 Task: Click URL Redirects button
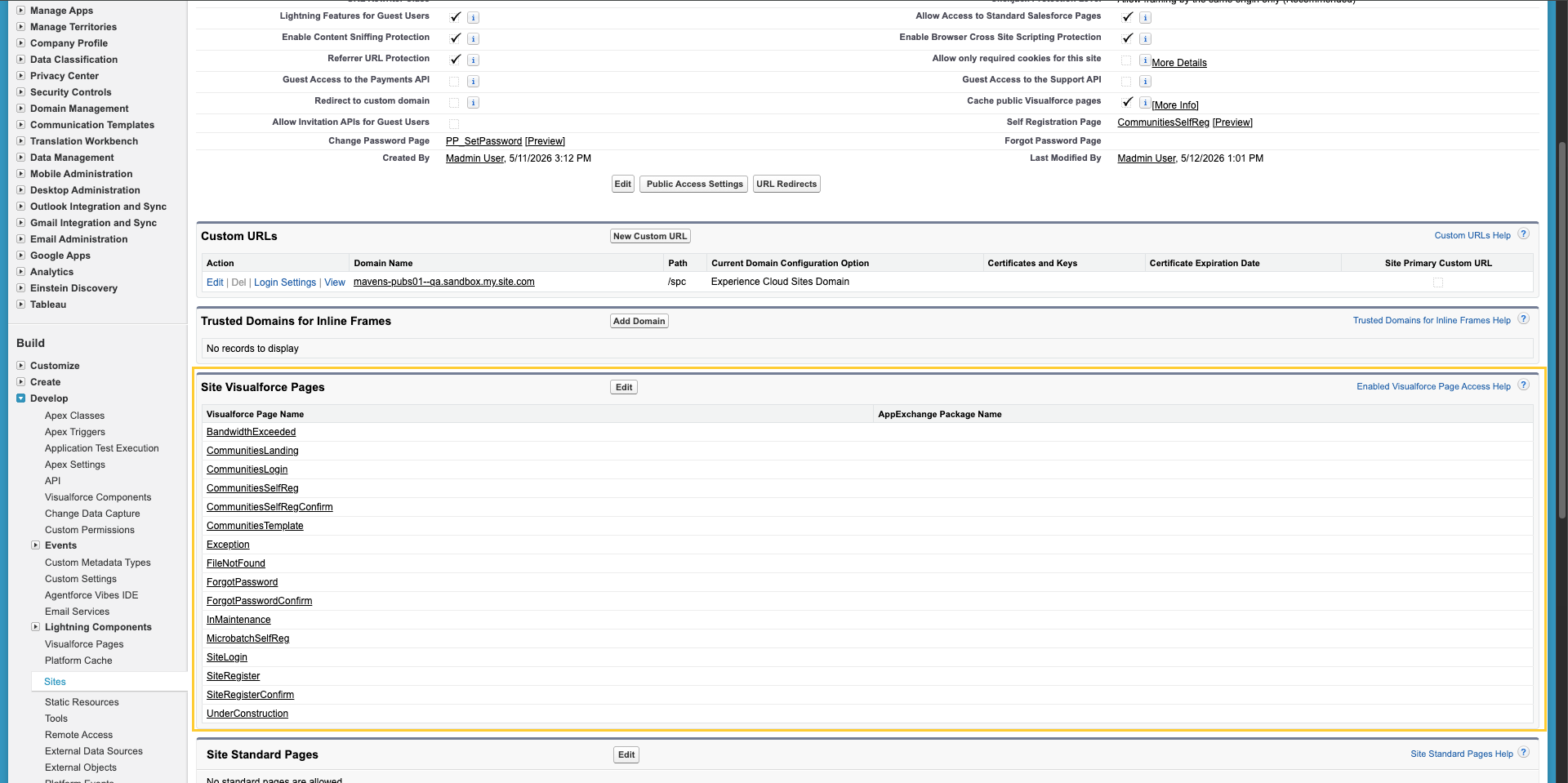786,184
